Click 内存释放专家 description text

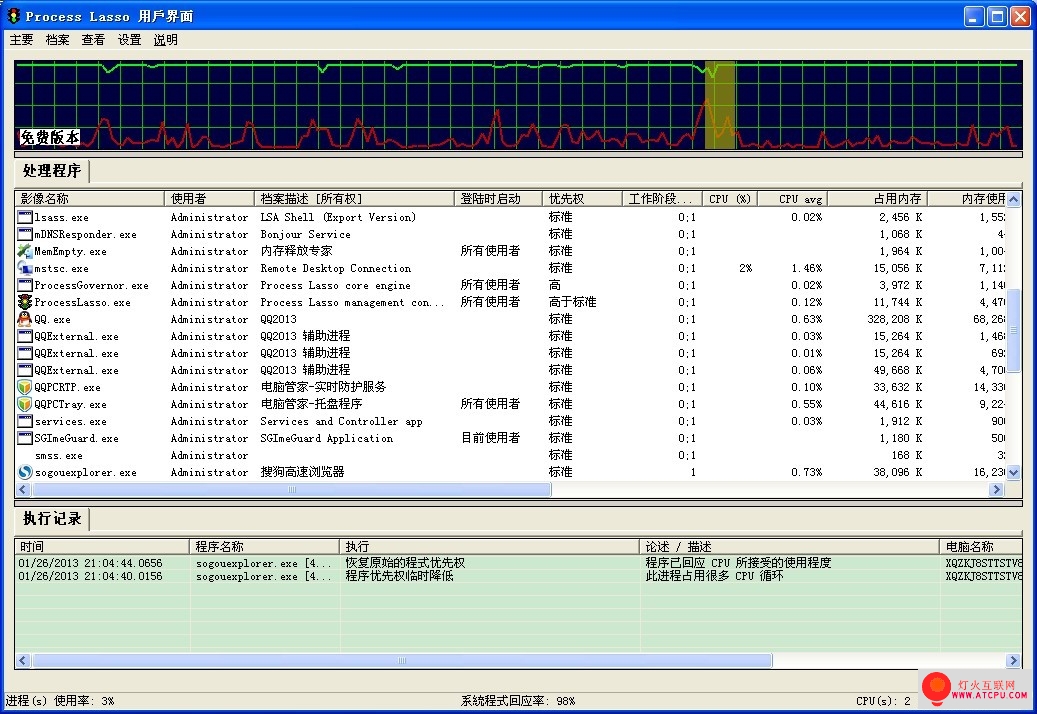click(x=296, y=251)
